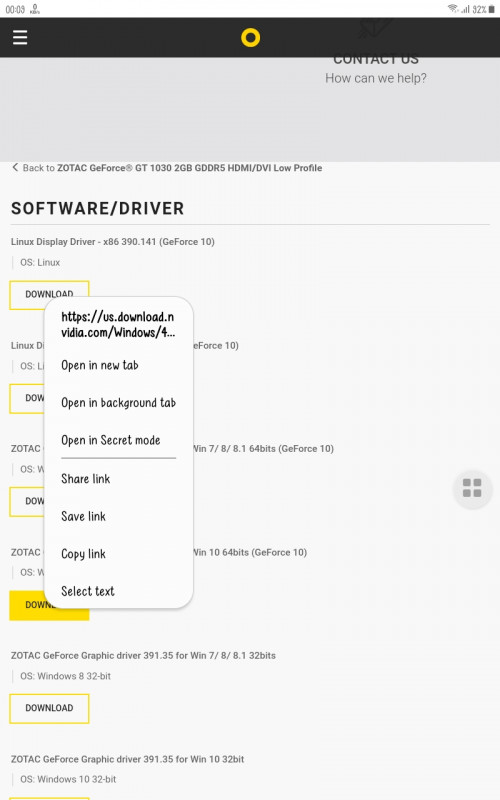The height and width of the screenshot is (800, 500).
Task: Go back to ZOTAC GeForce GT 1030 page
Action: tap(172, 168)
